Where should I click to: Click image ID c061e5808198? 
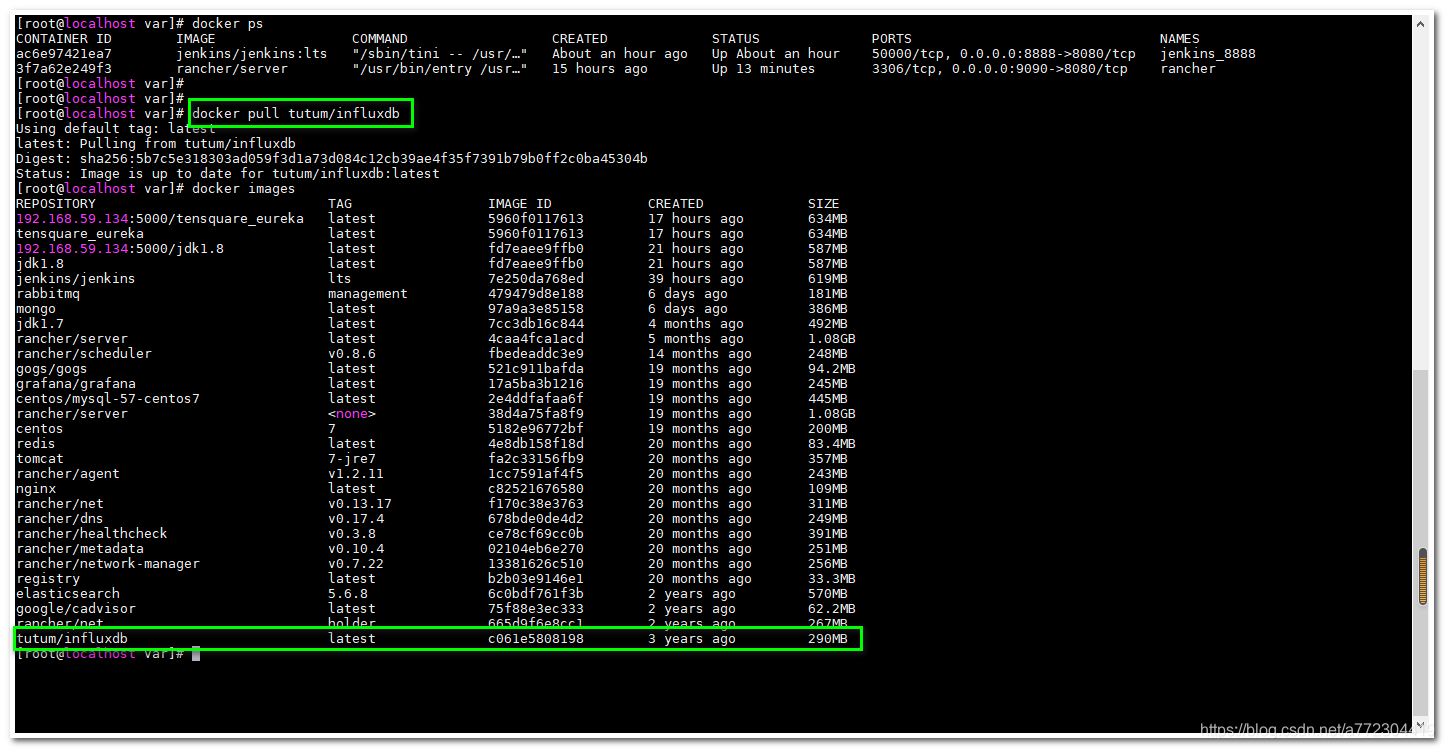pyautogui.click(x=536, y=639)
